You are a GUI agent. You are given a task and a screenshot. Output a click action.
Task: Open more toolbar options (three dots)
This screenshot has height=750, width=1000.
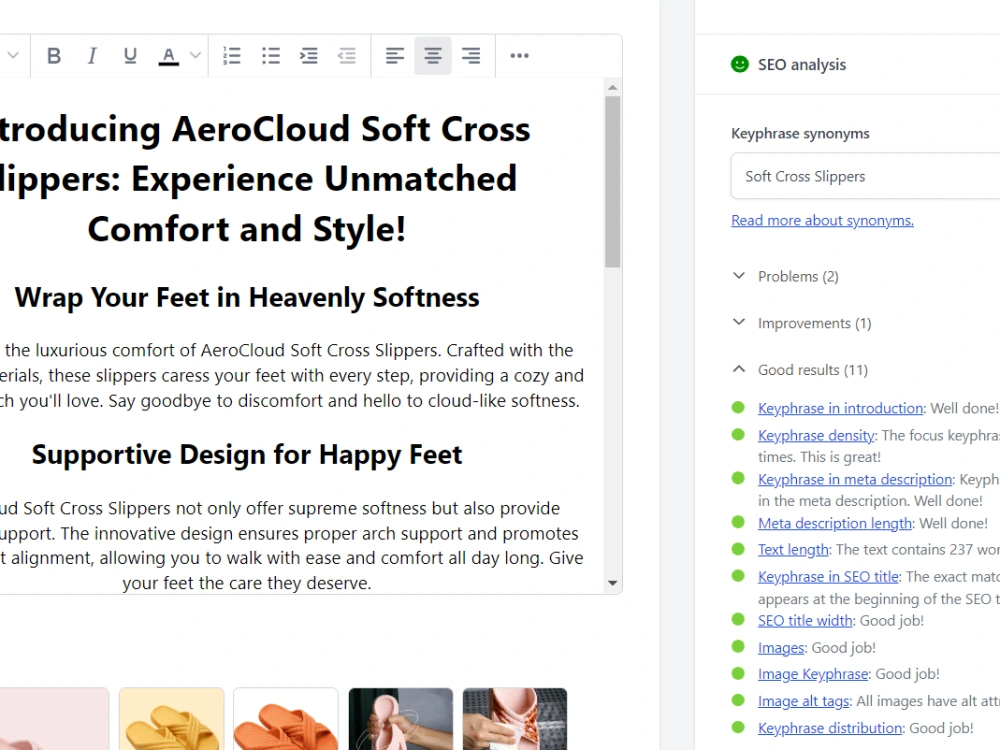(x=519, y=55)
